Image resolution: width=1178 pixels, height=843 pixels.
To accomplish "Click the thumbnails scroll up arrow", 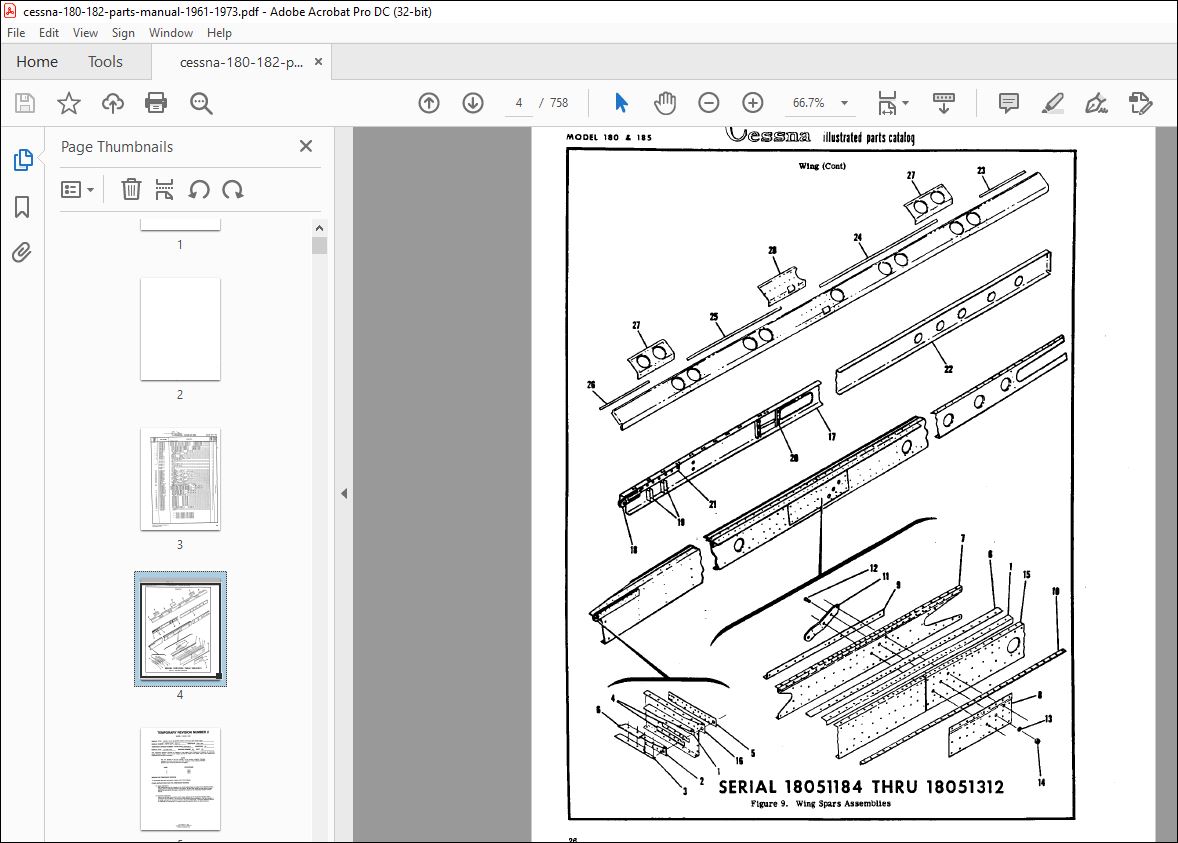I will pyautogui.click(x=319, y=228).
